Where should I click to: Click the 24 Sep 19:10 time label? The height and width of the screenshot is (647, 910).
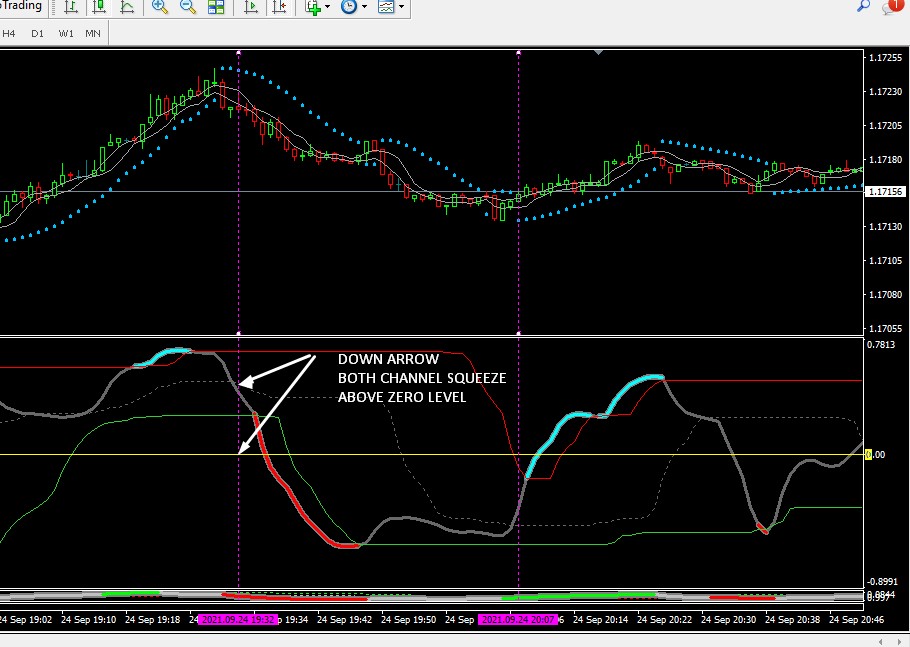click(88, 620)
